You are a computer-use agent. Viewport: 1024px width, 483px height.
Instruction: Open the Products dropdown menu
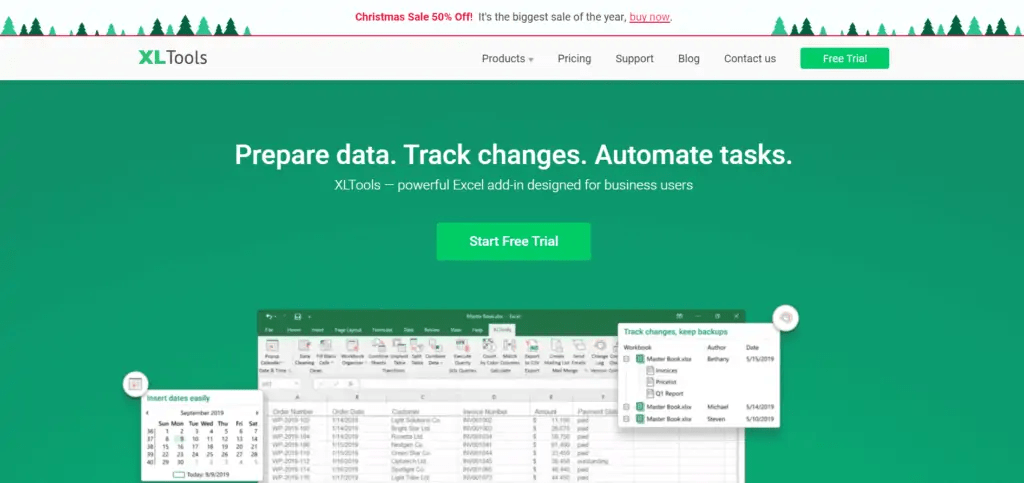pos(507,59)
